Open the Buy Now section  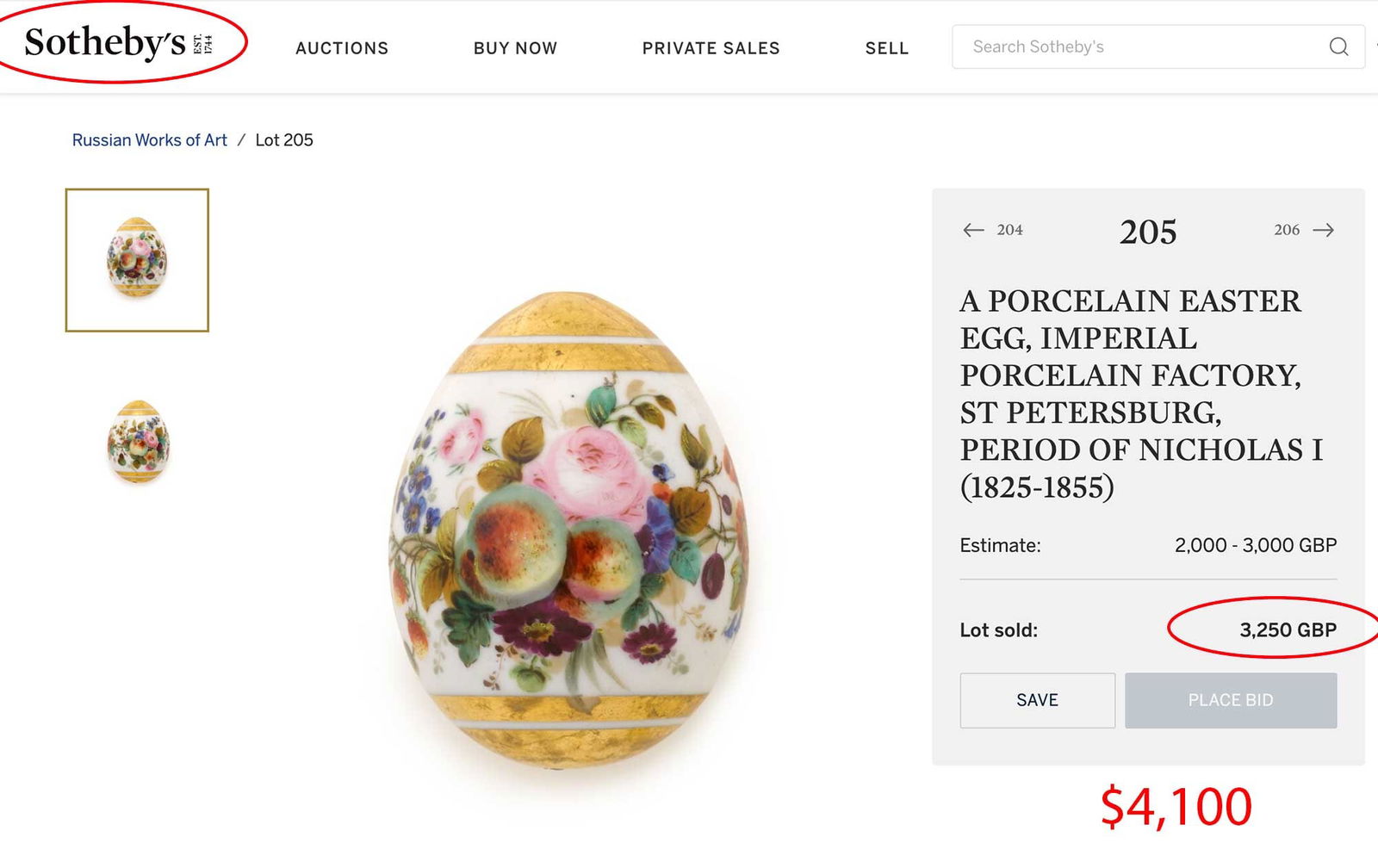[x=514, y=48]
